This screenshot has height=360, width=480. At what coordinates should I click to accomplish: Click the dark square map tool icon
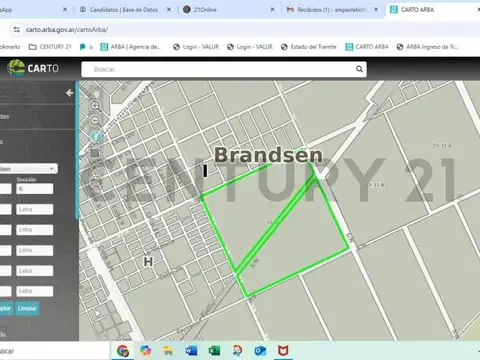click(x=95, y=153)
